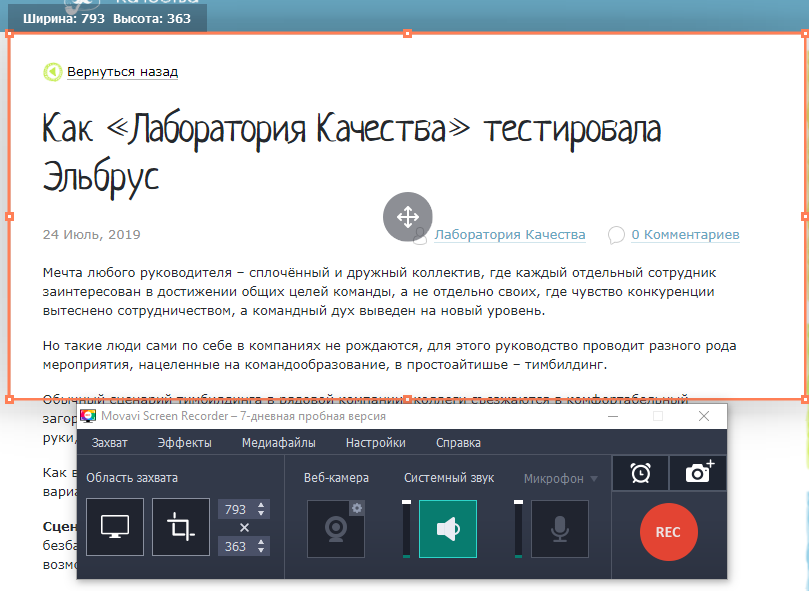The height and width of the screenshot is (591, 809).
Task: Open the Медиафайлы menu
Action: [279, 443]
